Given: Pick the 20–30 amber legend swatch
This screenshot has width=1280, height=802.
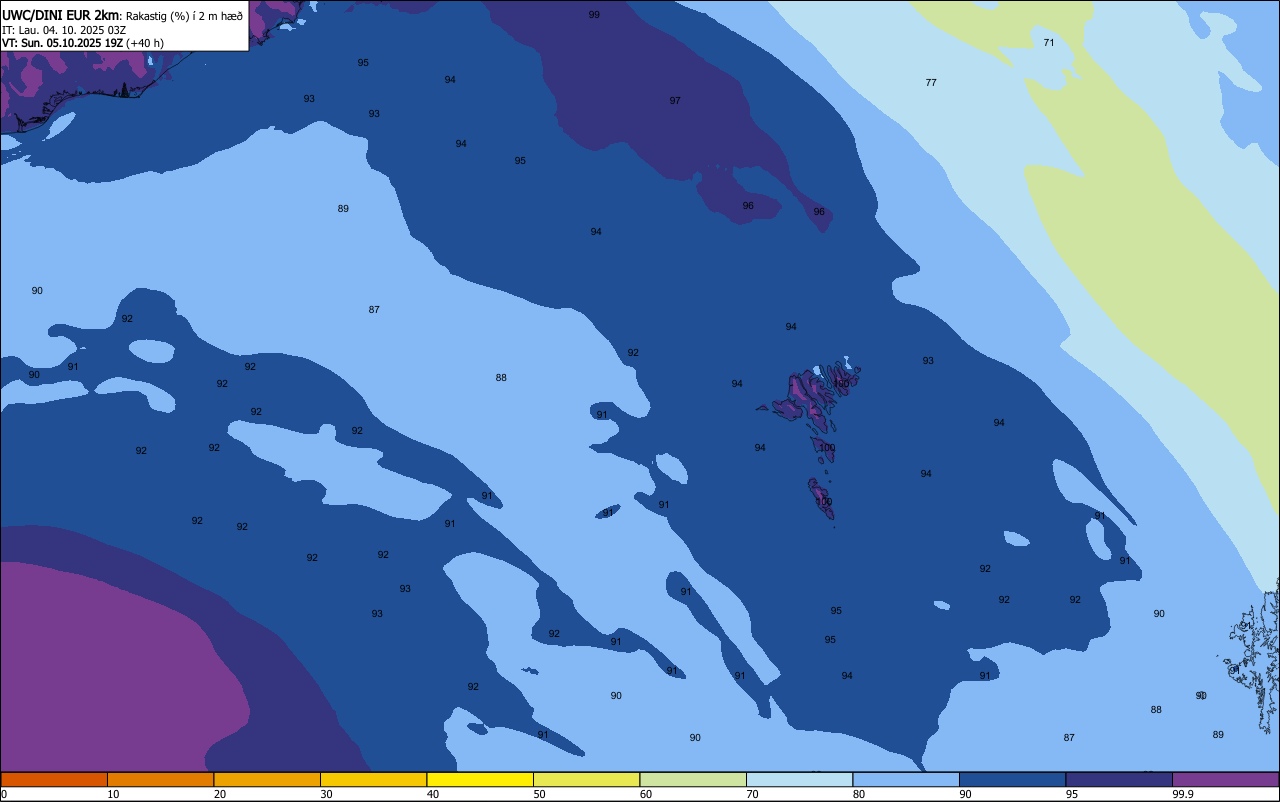Looking at the screenshot, I should pos(267,779).
